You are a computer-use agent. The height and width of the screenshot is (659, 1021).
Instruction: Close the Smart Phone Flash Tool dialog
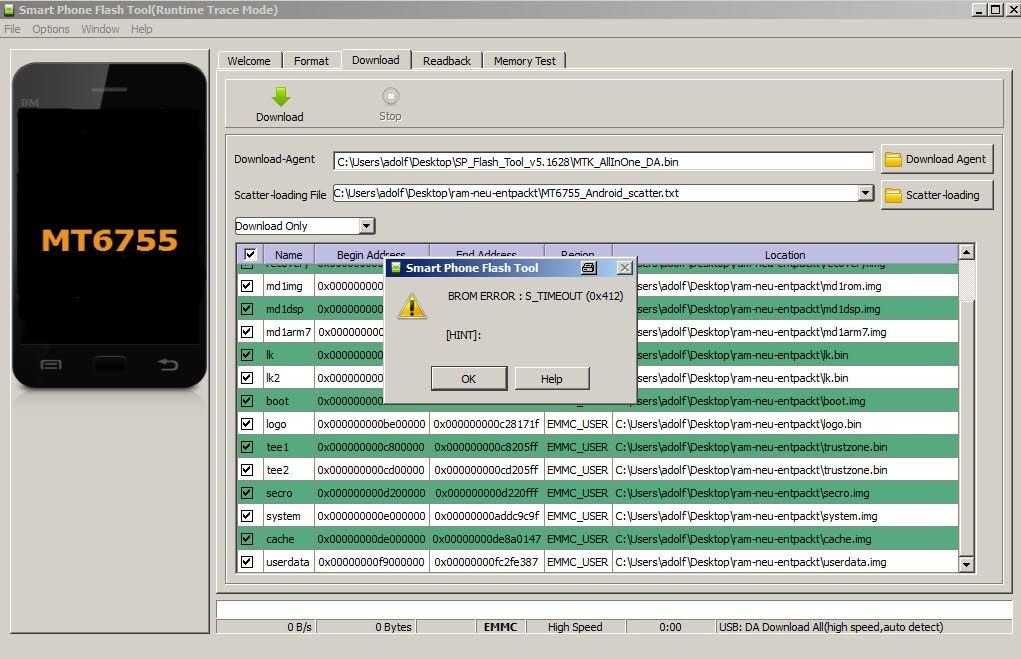[624, 268]
